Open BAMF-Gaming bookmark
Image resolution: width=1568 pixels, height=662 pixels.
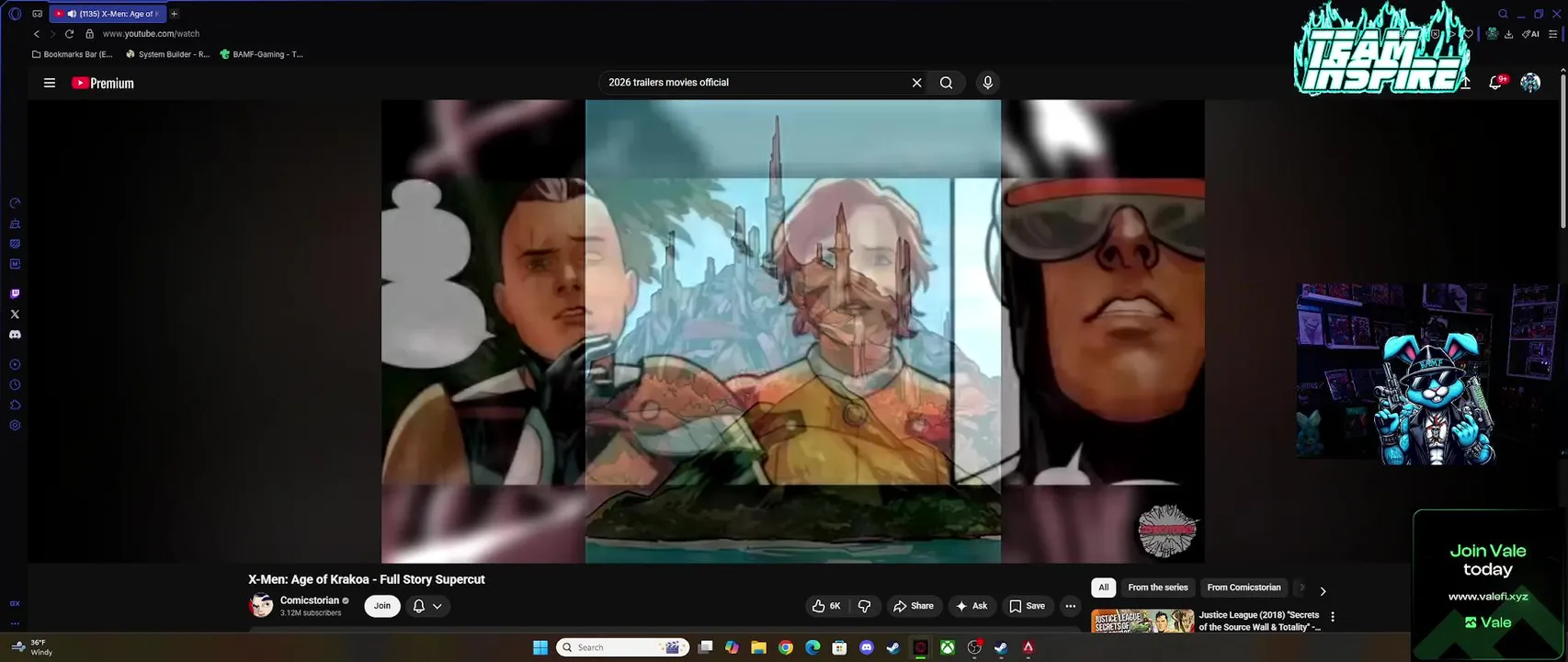coord(261,54)
